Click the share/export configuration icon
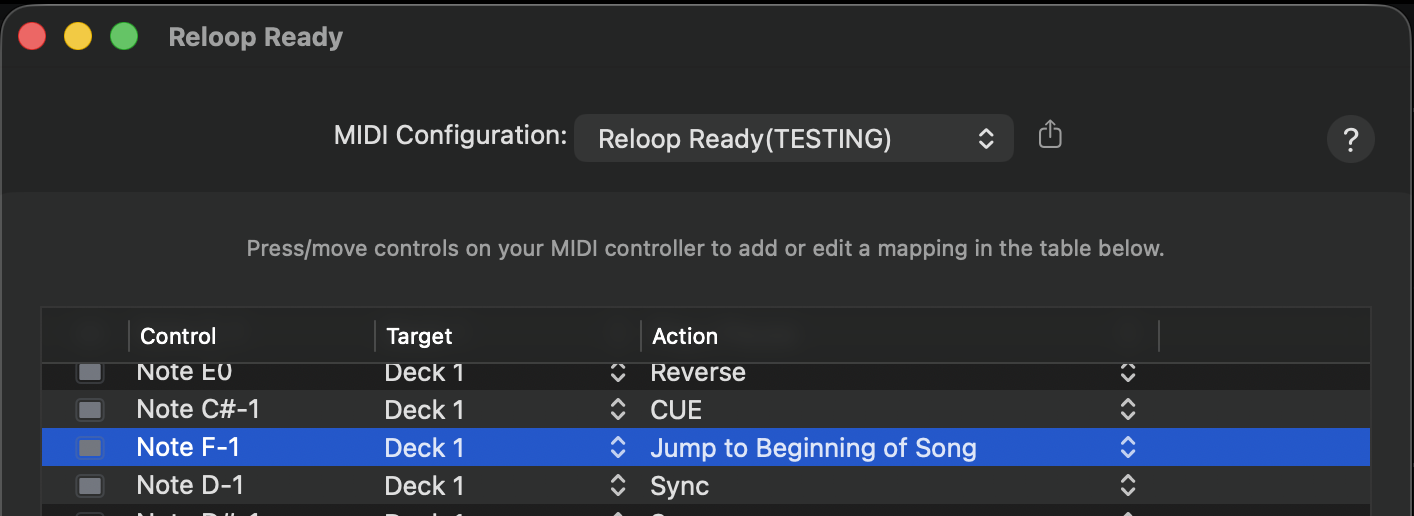The image size is (1414, 516). click(1049, 135)
